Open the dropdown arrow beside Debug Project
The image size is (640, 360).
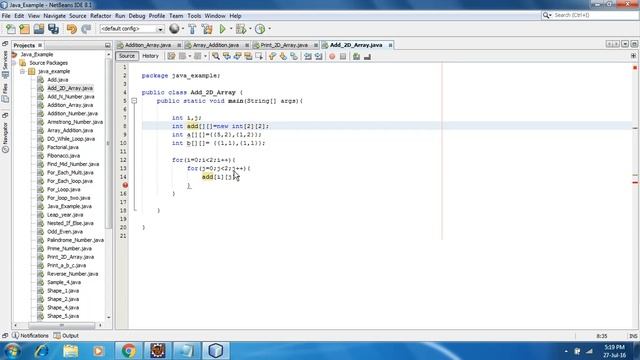click(x=250, y=29)
